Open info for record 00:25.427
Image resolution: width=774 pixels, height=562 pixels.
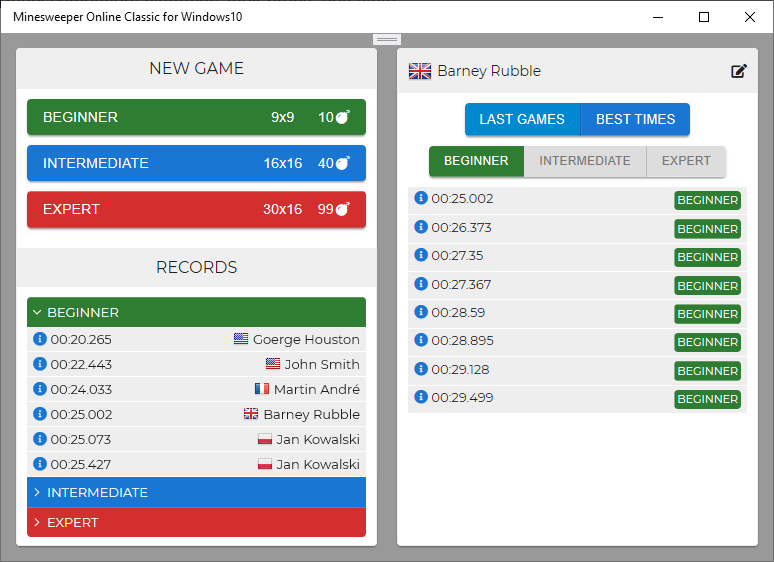[x=39, y=464]
